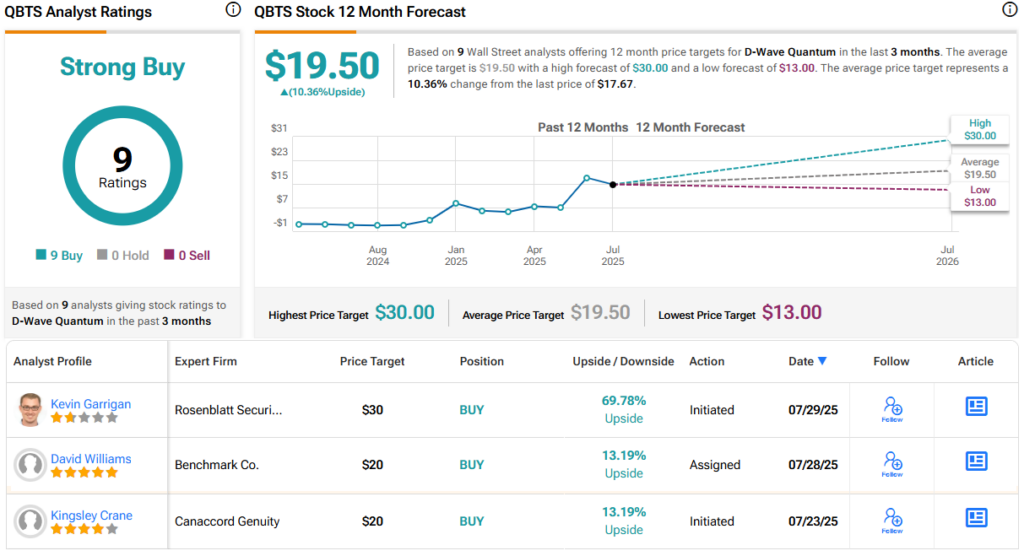The width and height of the screenshot is (1024, 556).
Task: Sort table by Date column arrow
Action: click(x=823, y=362)
